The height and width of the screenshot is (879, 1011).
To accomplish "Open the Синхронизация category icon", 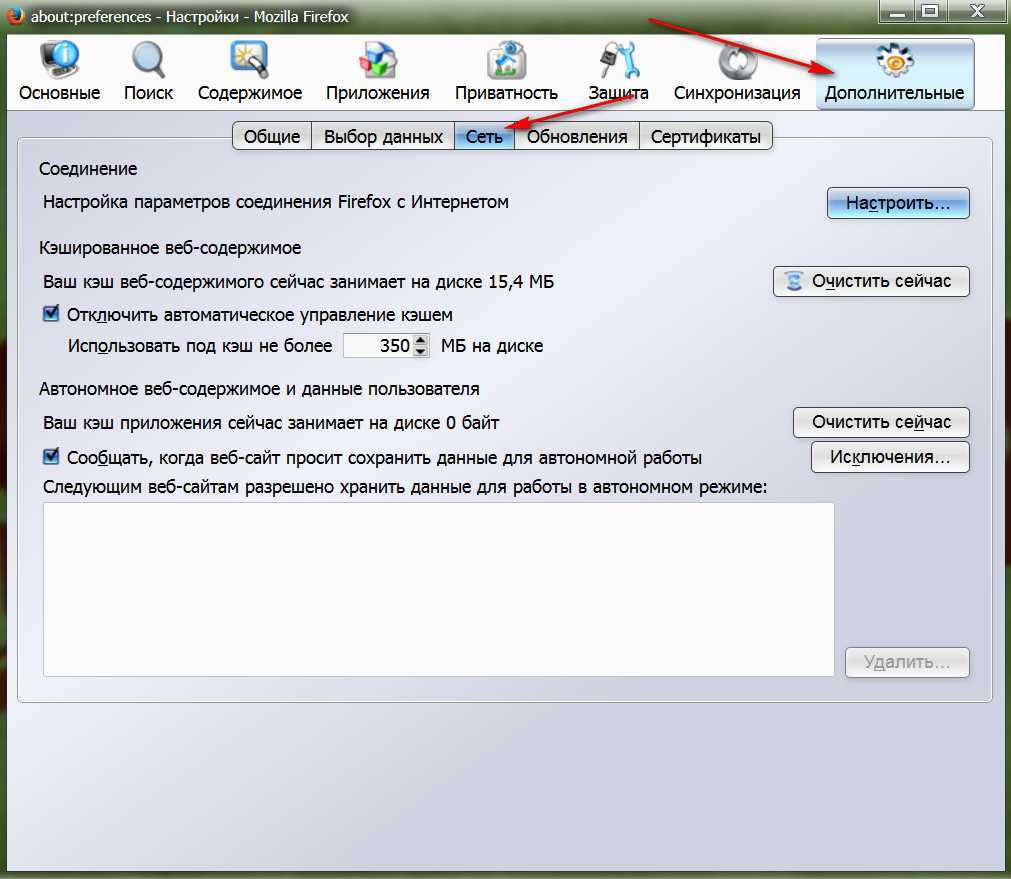I will pos(737,72).
